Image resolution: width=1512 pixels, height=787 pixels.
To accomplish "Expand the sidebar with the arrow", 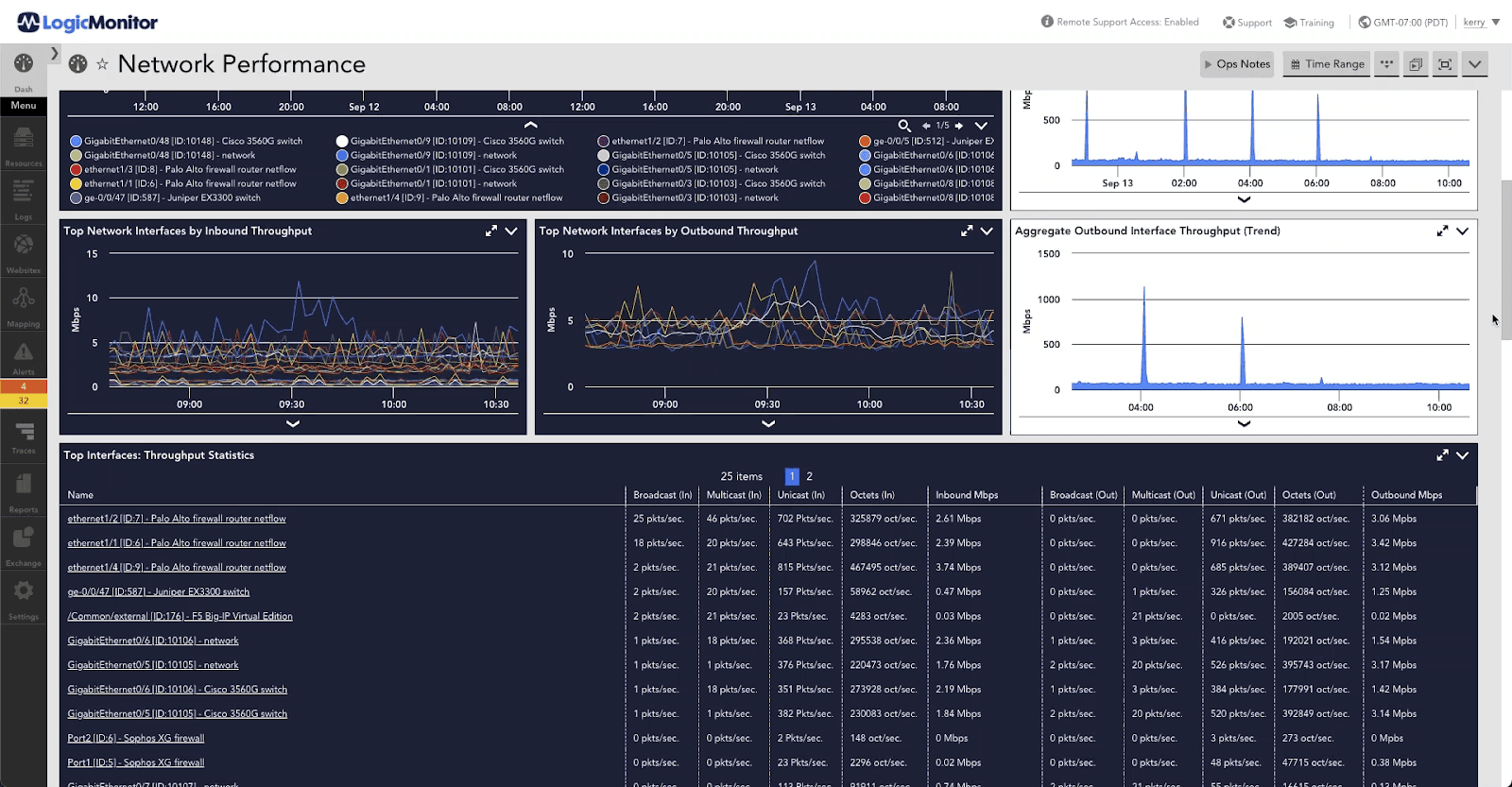I will point(55,54).
